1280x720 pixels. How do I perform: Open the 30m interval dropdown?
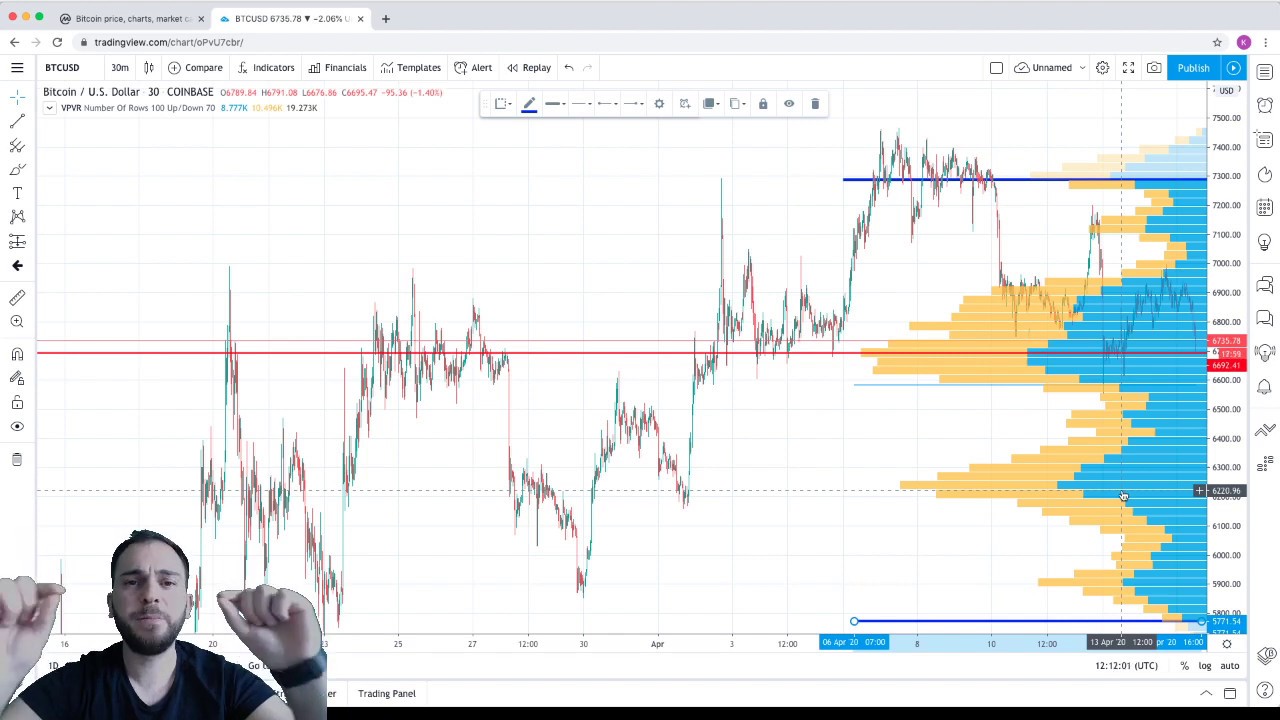click(x=119, y=67)
